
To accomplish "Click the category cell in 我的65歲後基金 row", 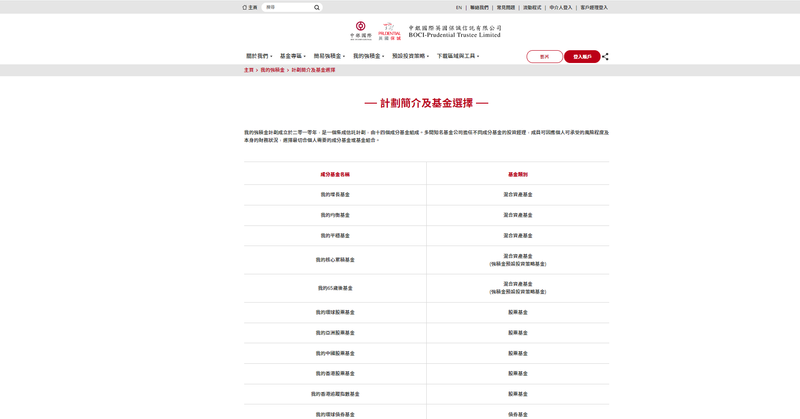I will 518,288.
